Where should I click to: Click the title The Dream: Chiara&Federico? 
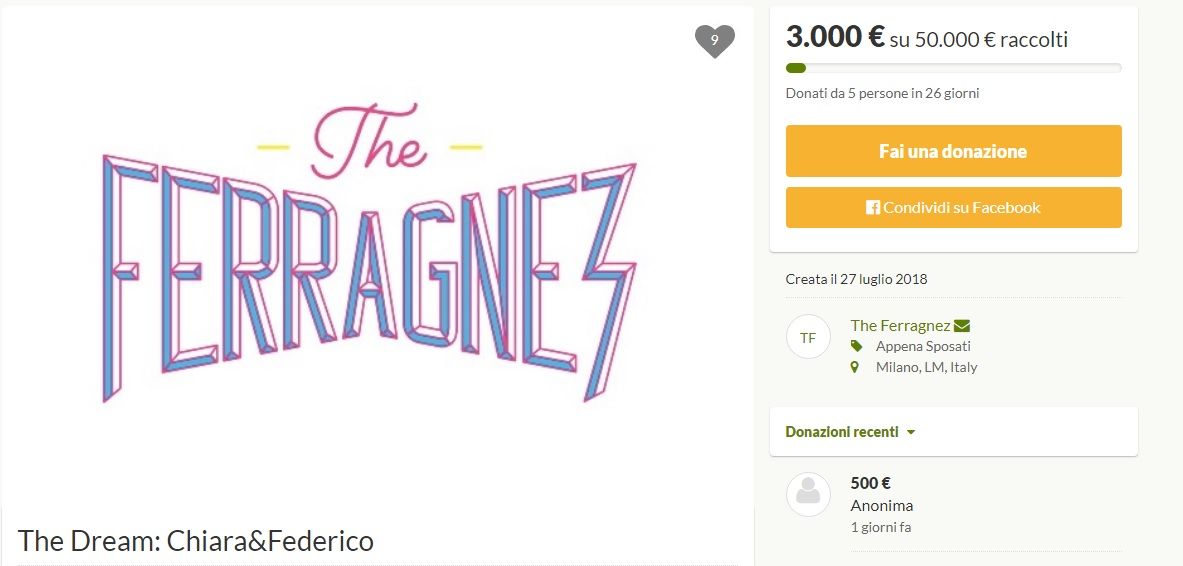[196, 541]
